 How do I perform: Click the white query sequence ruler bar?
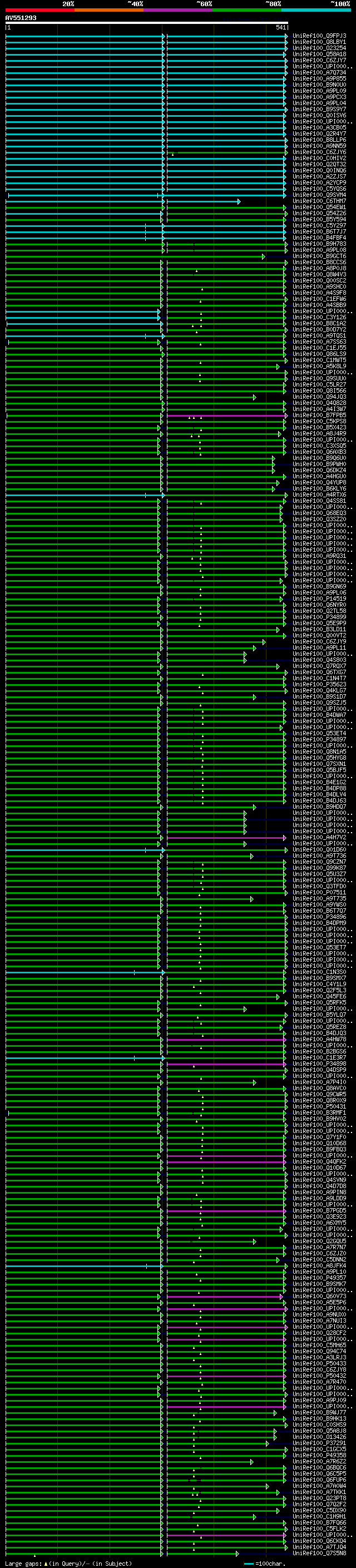pos(147,22)
